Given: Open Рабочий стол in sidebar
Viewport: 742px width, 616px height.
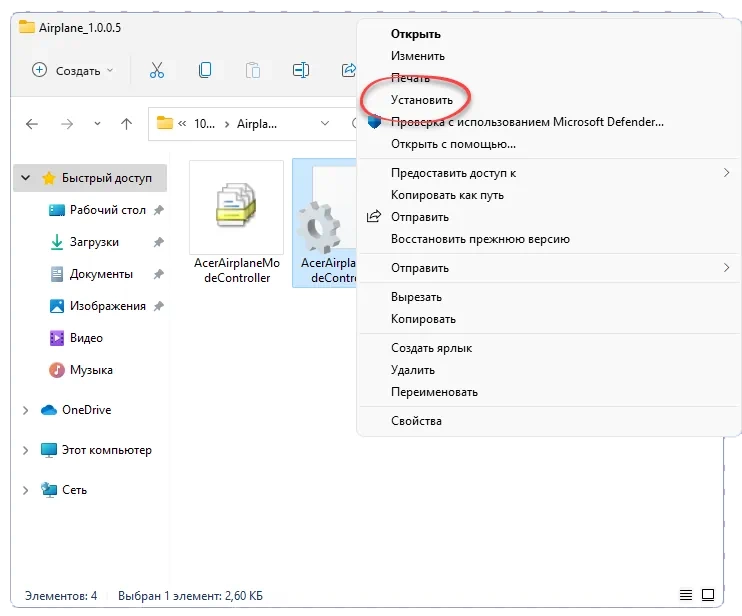Looking at the screenshot, I should pos(107,210).
